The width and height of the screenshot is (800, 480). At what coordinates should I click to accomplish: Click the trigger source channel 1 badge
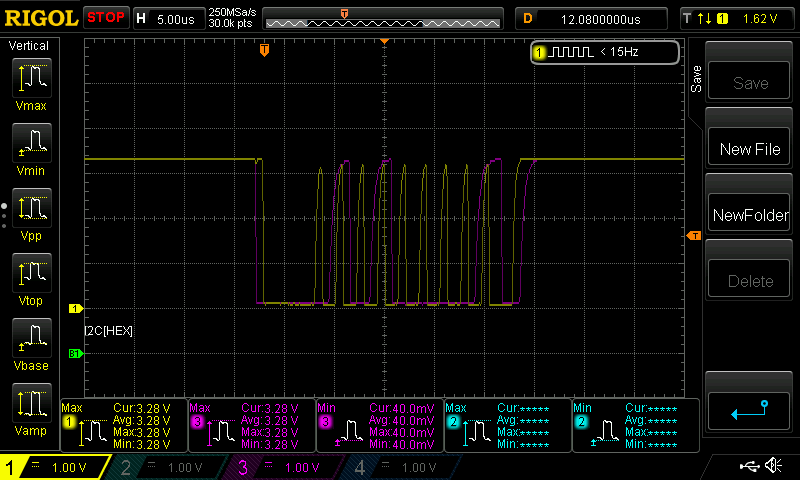point(722,19)
